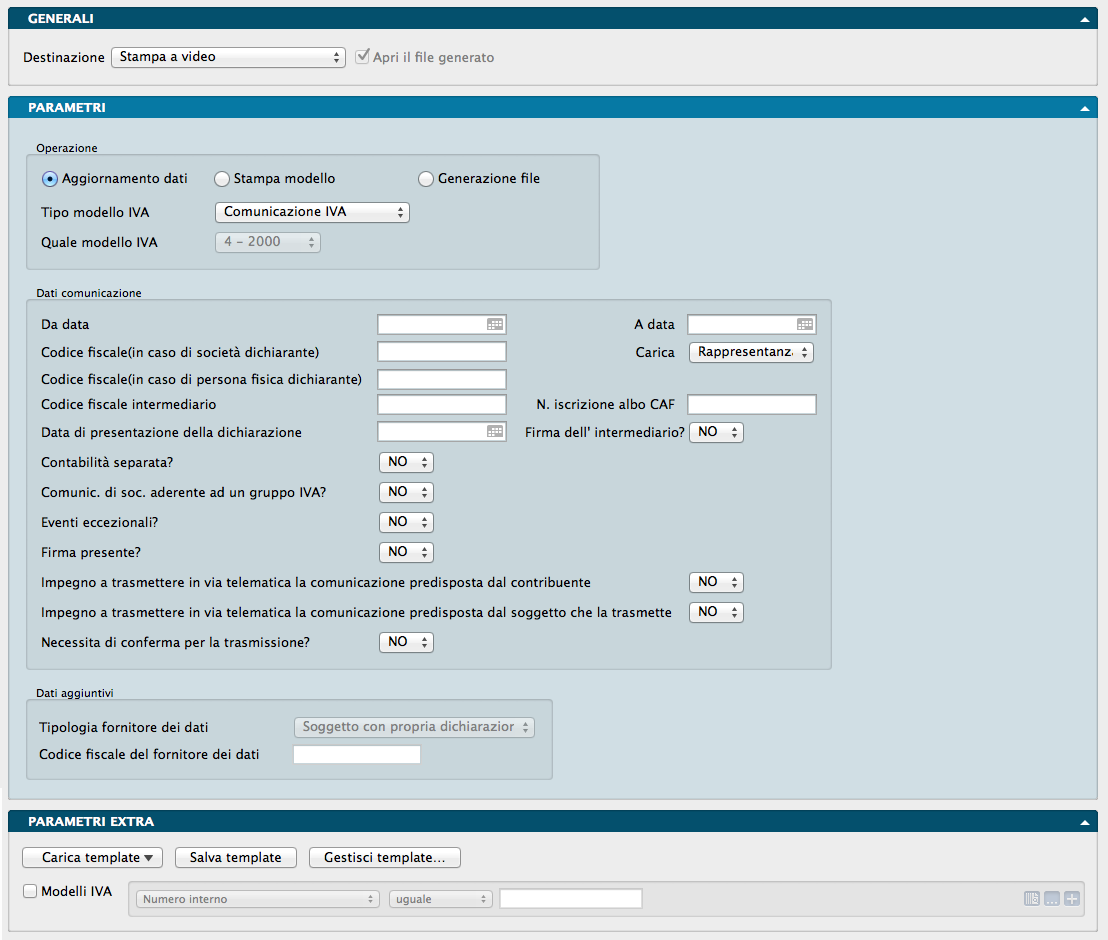Open the Carica dropdown

click(751, 352)
